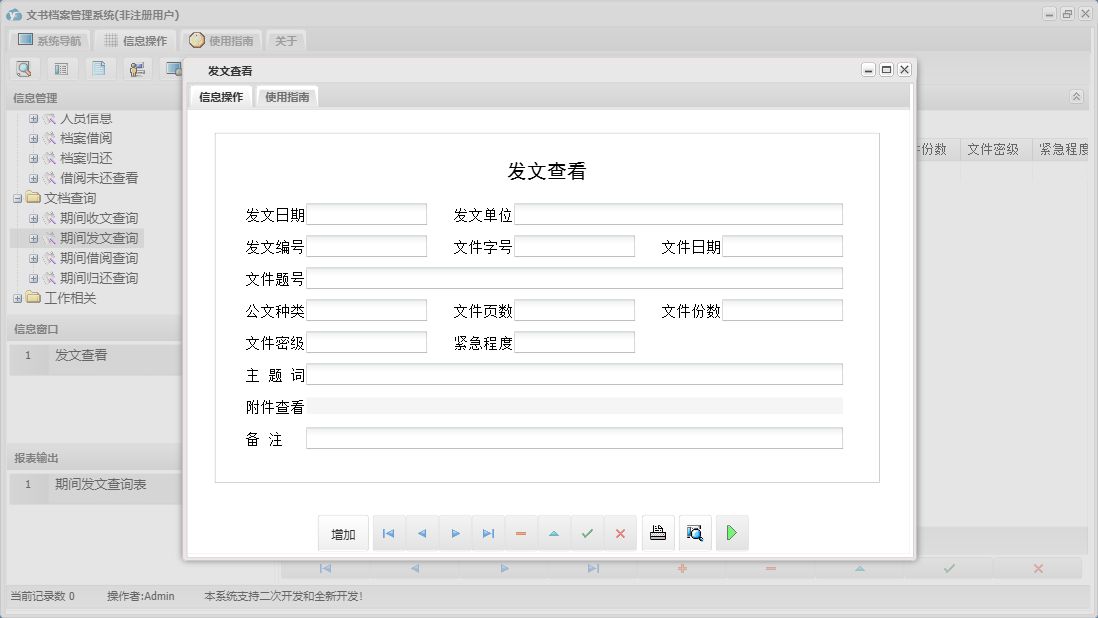The height and width of the screenshot is (618, 1098).
Task: Click the 增加 button
Action: pos(343,533)
